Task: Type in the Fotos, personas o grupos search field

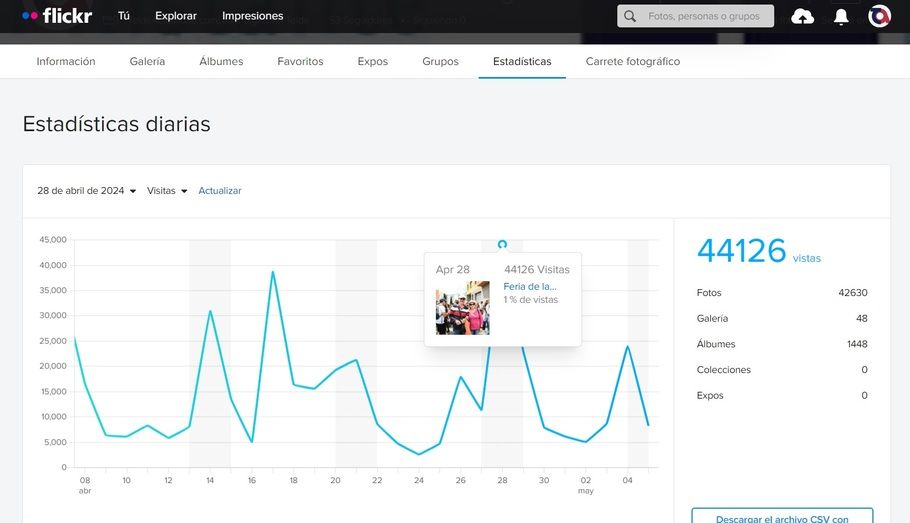Action: point(708,16)
